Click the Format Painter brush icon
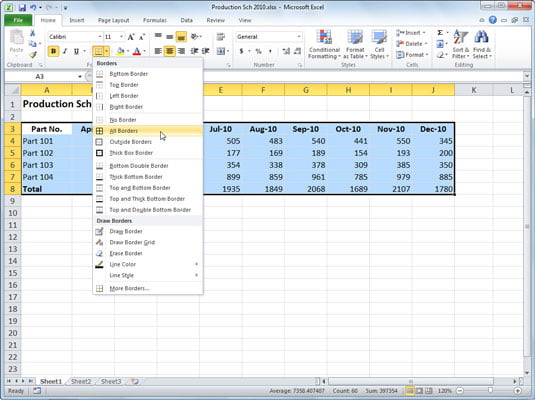 (33, 55)
